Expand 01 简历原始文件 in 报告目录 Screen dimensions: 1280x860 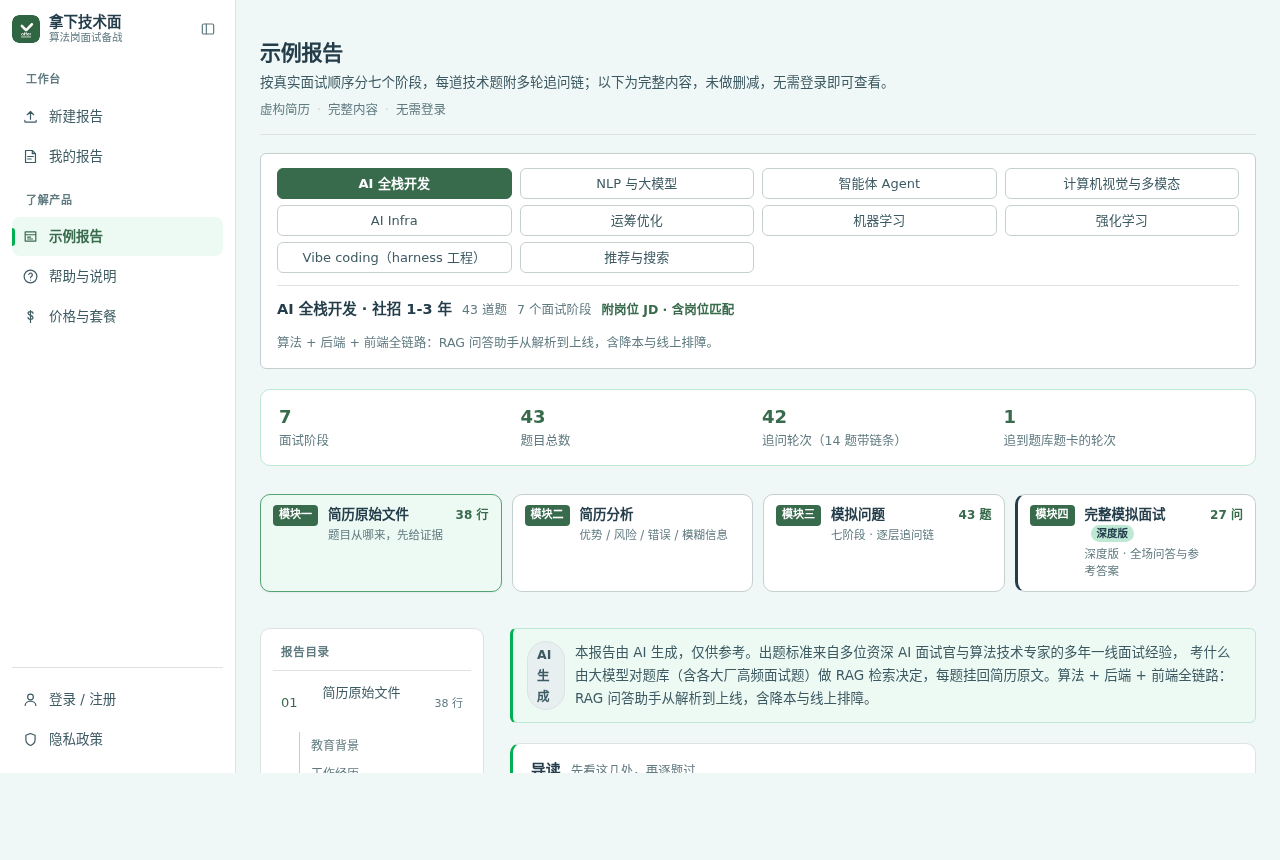(x=372, y=702)
